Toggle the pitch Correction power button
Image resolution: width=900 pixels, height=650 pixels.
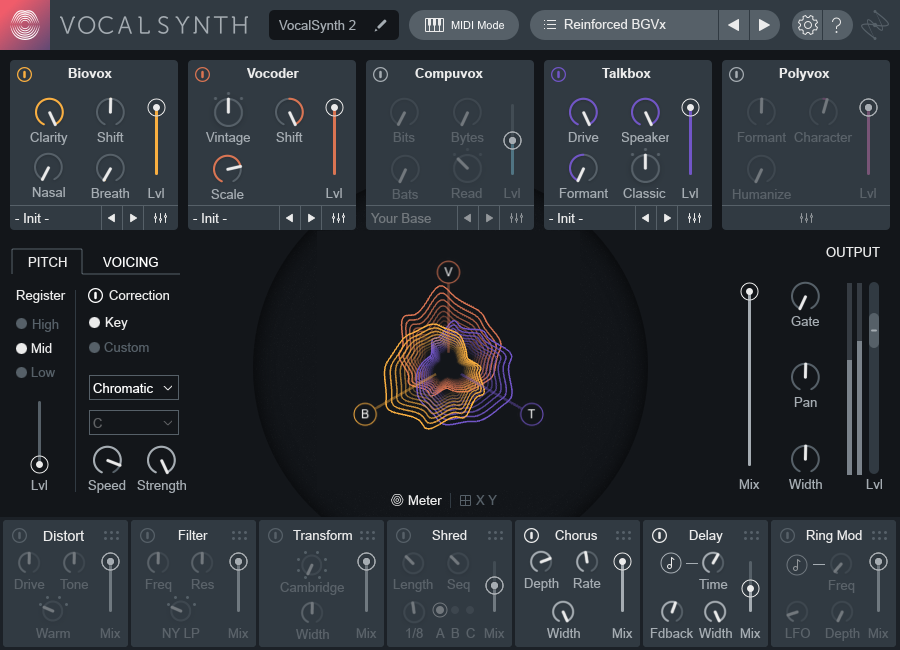pos(95,296)
